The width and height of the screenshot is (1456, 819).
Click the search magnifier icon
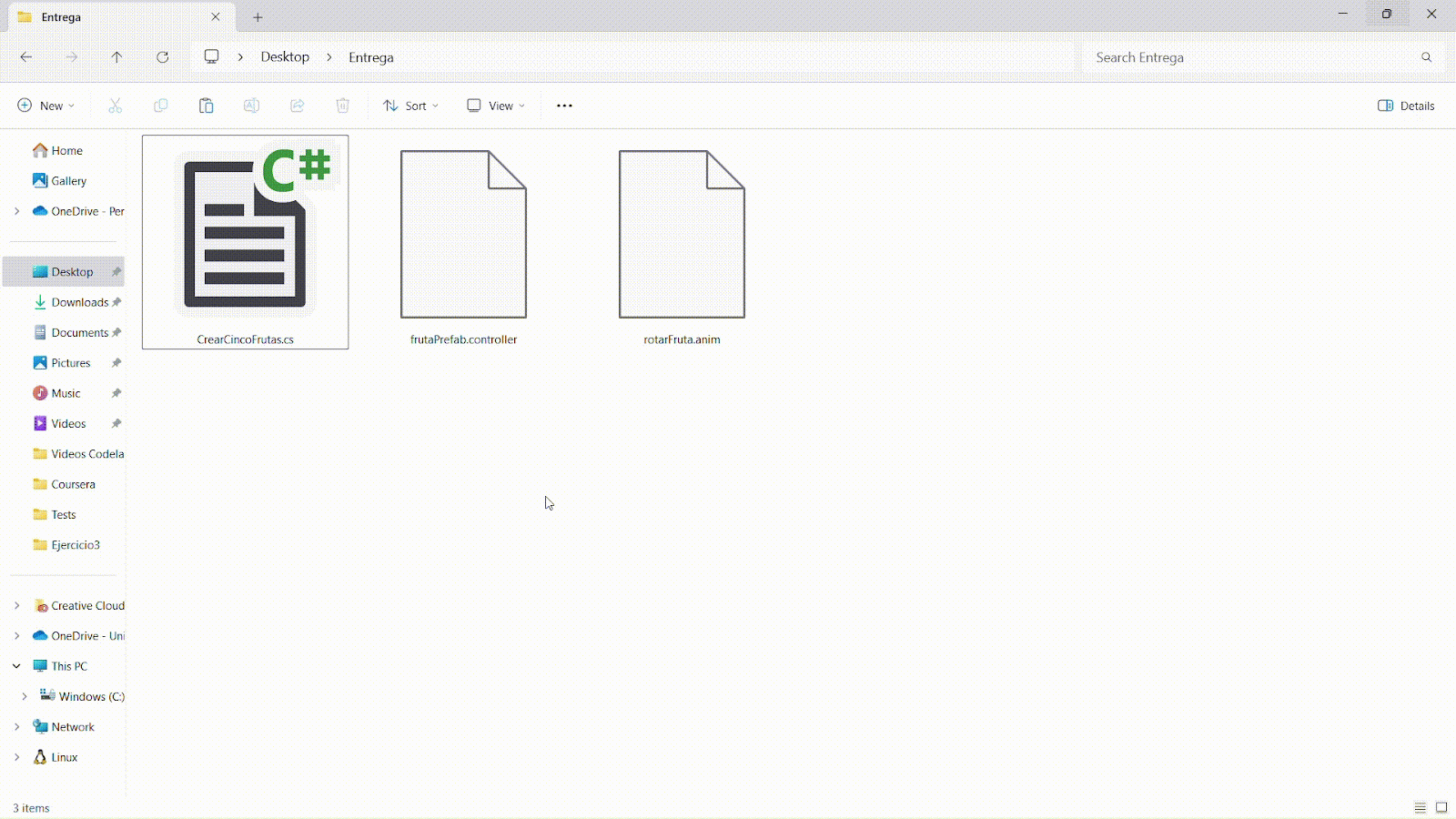click(1426, 57)
